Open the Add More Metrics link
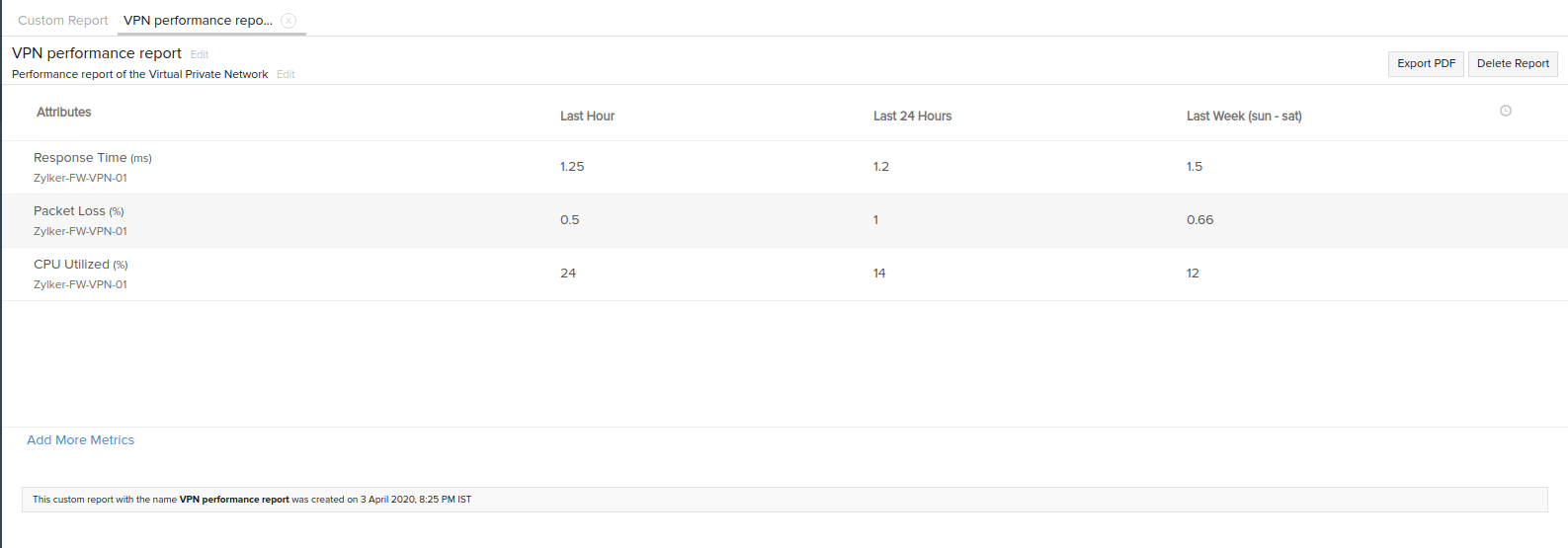This screenshot has width=1568, height=548. [x=80, y=440]
